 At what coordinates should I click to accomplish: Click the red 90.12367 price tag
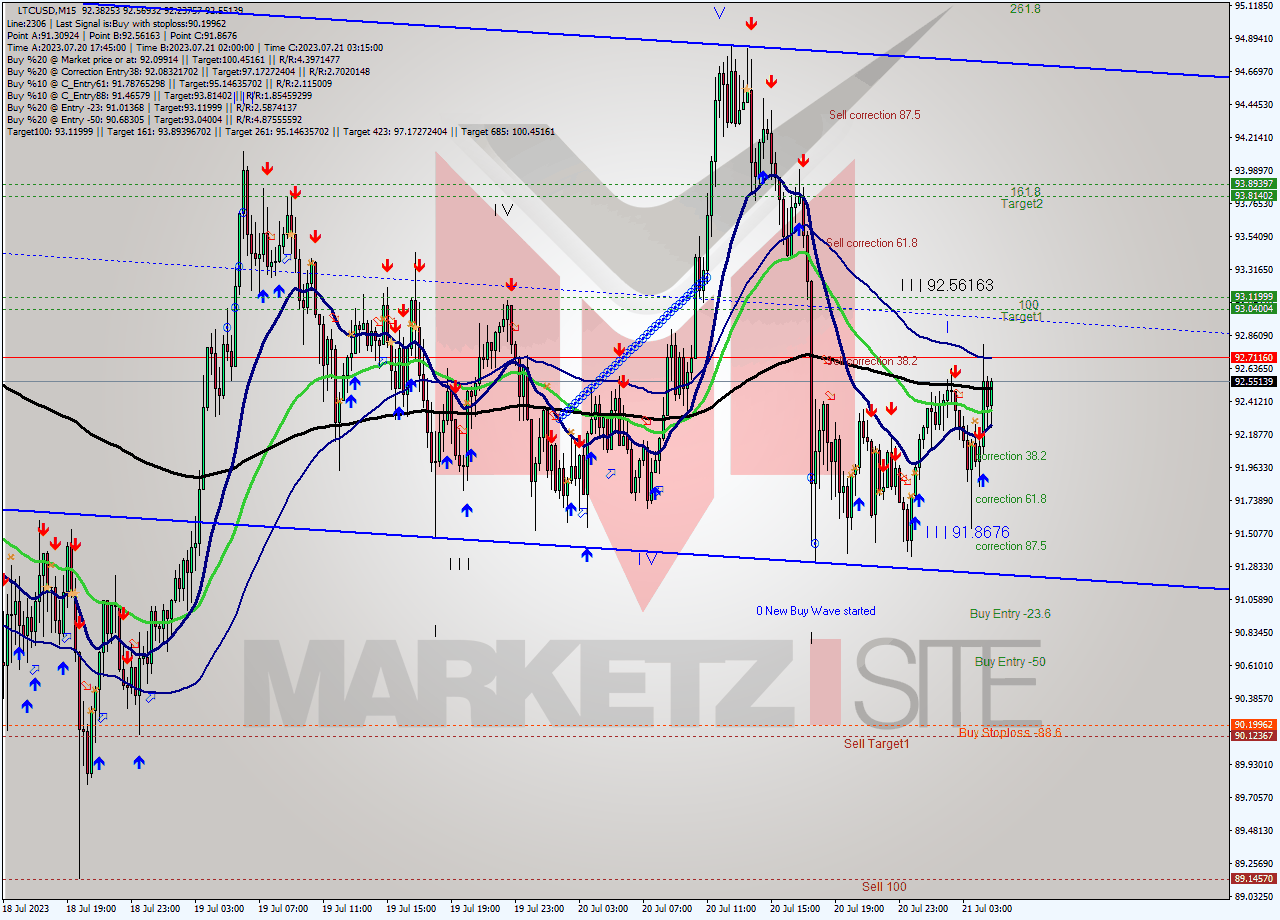click(x=1254, y=736)
